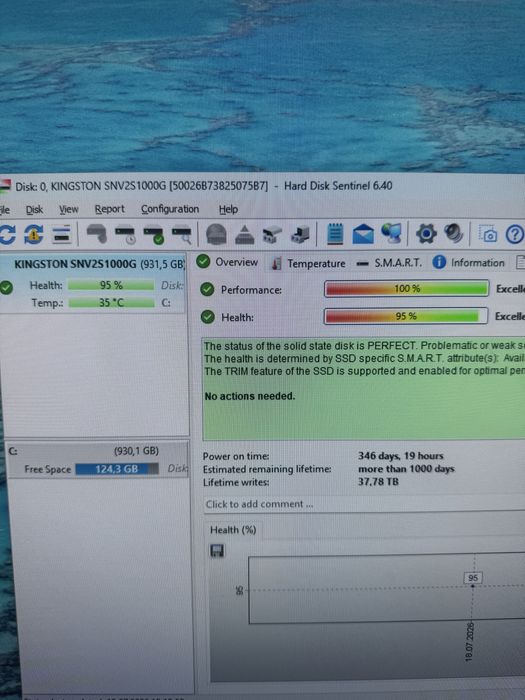The image size is (525, 700).
Task: Click the computer-with-disk toolbar icon
Action: tap(300, 234)
